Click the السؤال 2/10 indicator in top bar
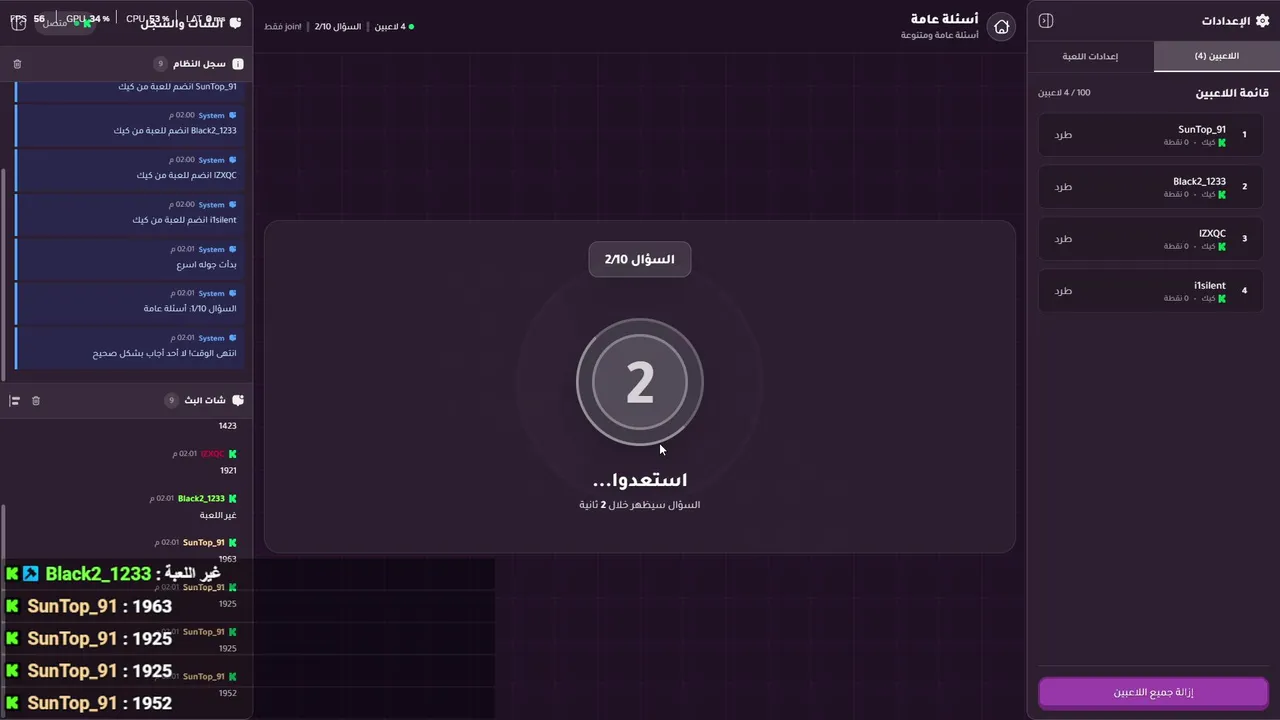The height and width of the screenshot is (720, 1280). pyautogui.click(x=338, y=27)
